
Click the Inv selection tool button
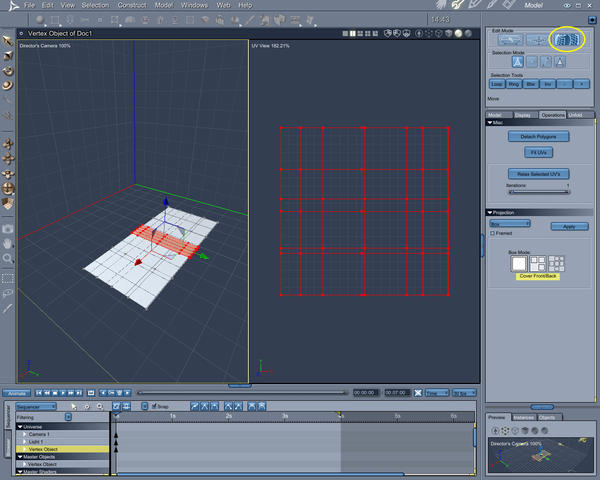pos(548,84)
